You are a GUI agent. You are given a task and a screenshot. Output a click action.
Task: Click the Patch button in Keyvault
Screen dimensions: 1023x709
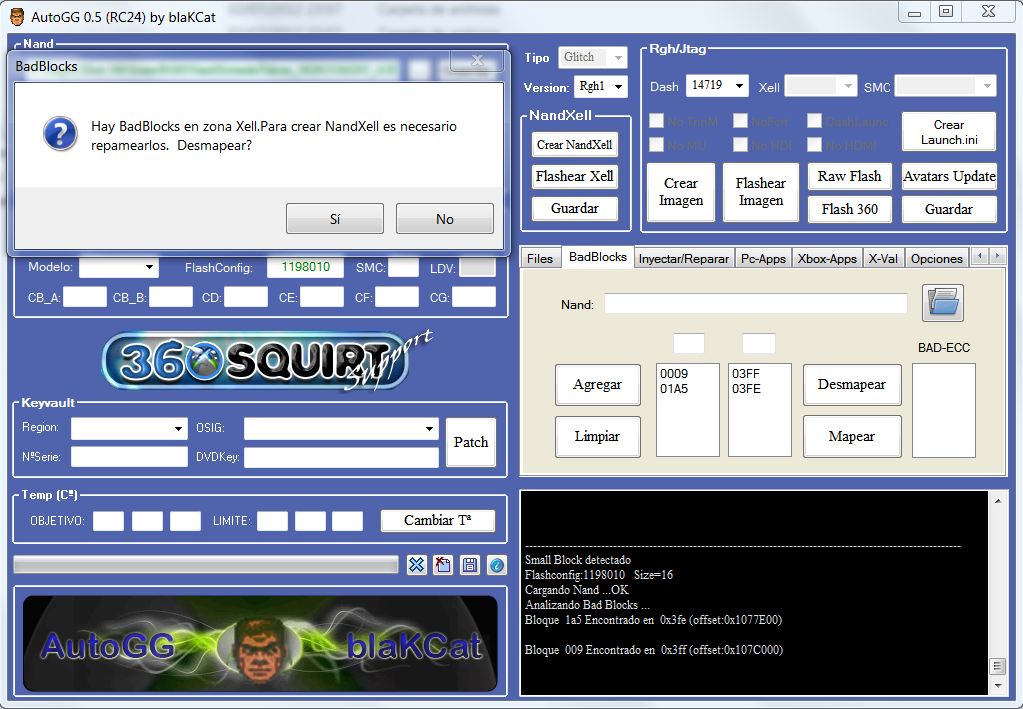tap(470, 442)
